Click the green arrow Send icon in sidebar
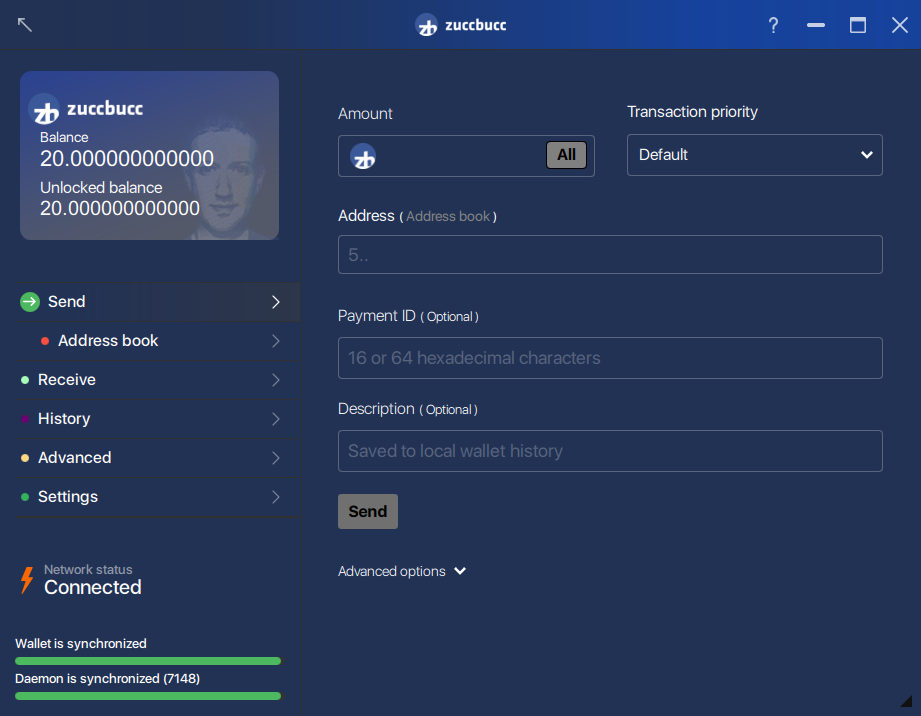The height and width of the screenshot is (716, 921). pyautogui.click(x=30, y=302)
